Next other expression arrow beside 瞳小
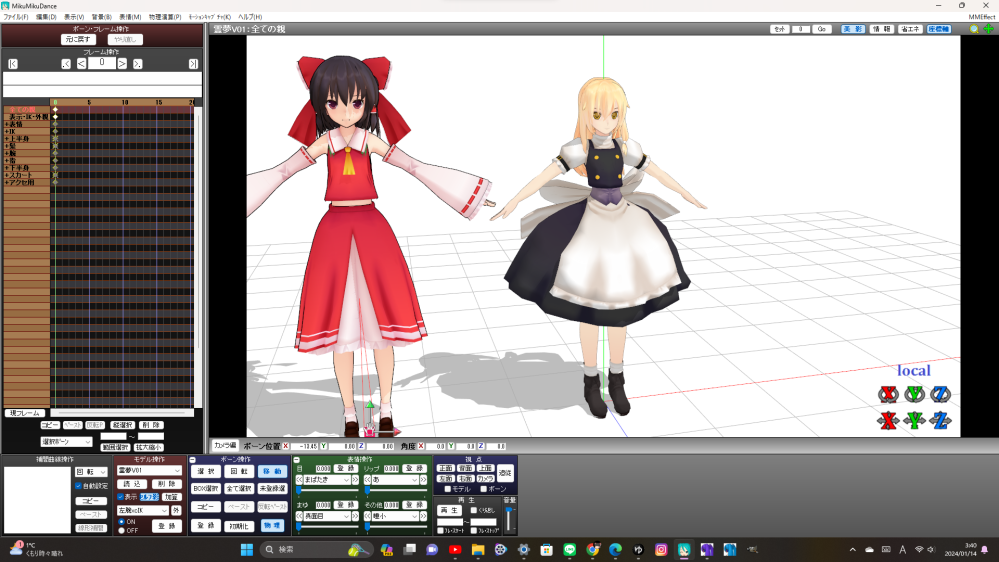Screen dimensions: 999x562 coord(423,516)
